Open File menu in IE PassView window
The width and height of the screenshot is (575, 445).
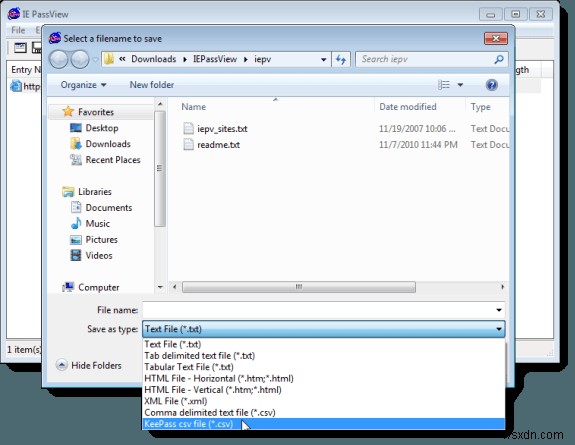pos(18,30)
